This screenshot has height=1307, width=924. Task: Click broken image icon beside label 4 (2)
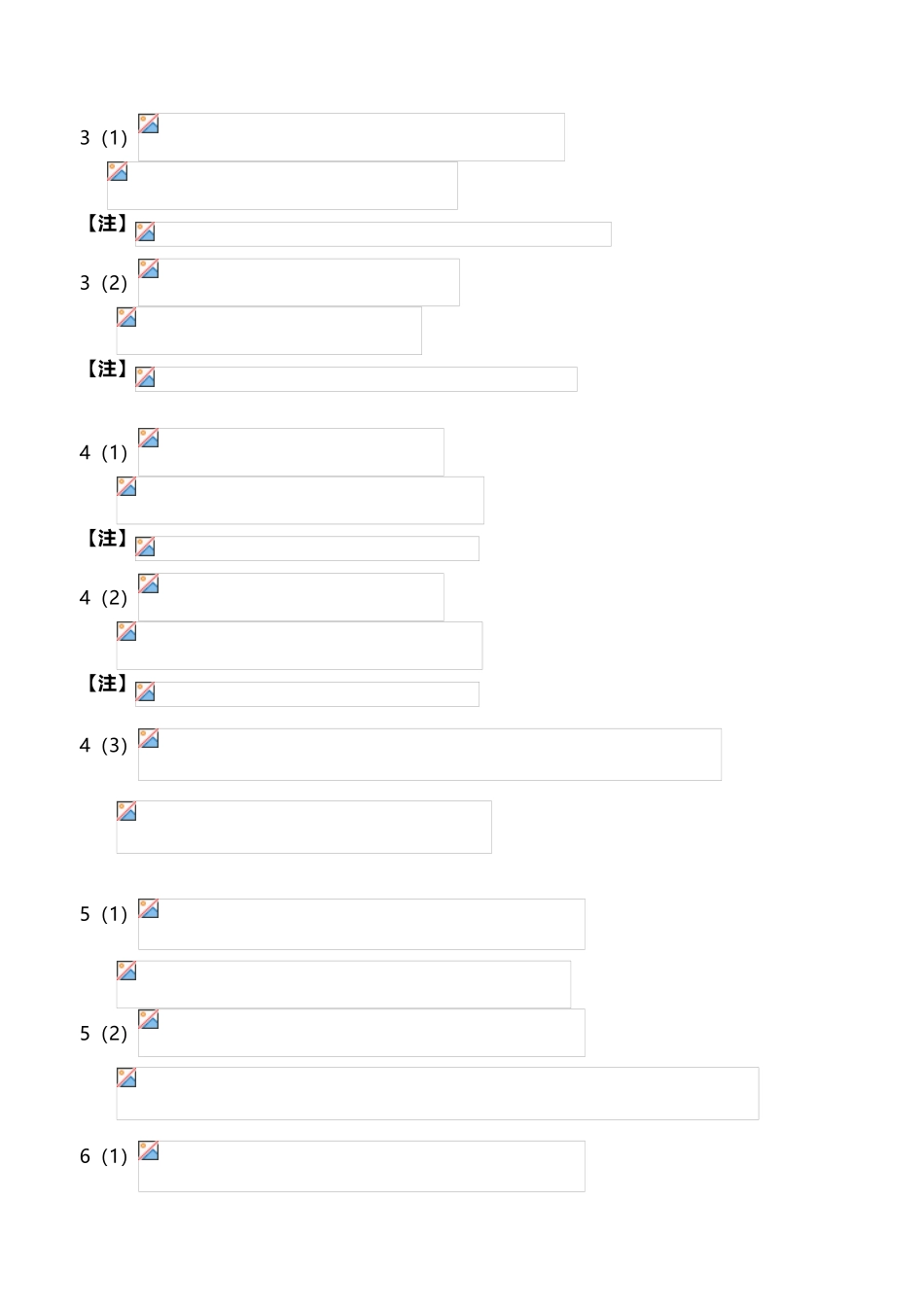coord(149,583)
